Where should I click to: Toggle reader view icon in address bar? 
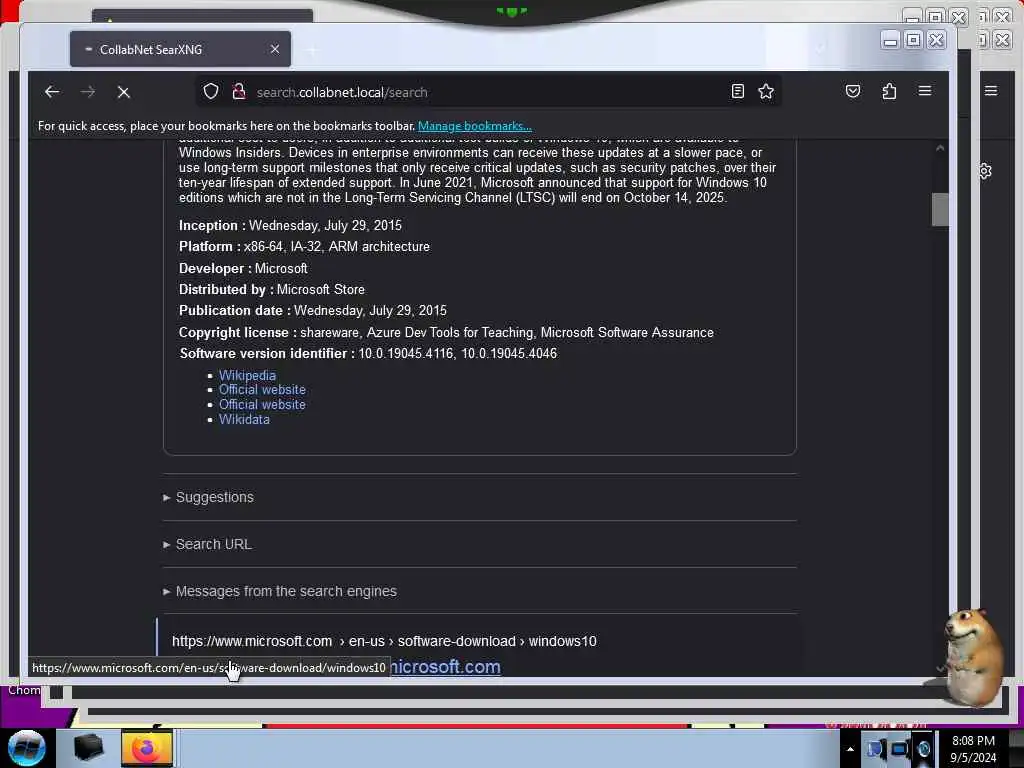737,91
